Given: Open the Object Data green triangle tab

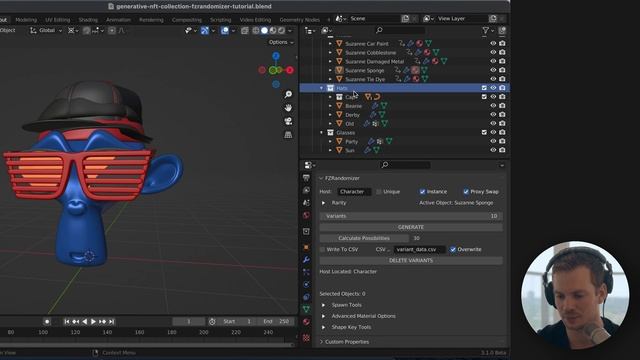Looking at the screenshot, I should click(x=306, y=309).
